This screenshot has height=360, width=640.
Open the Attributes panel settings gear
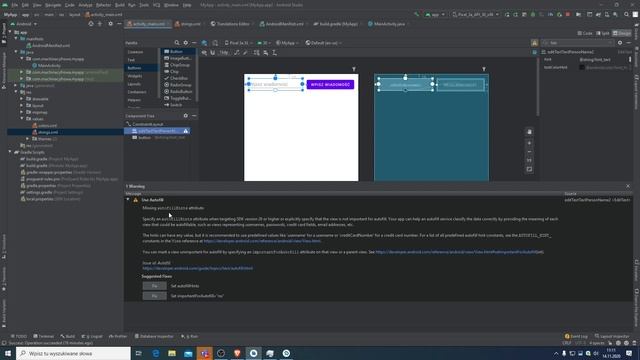point(620,43)
